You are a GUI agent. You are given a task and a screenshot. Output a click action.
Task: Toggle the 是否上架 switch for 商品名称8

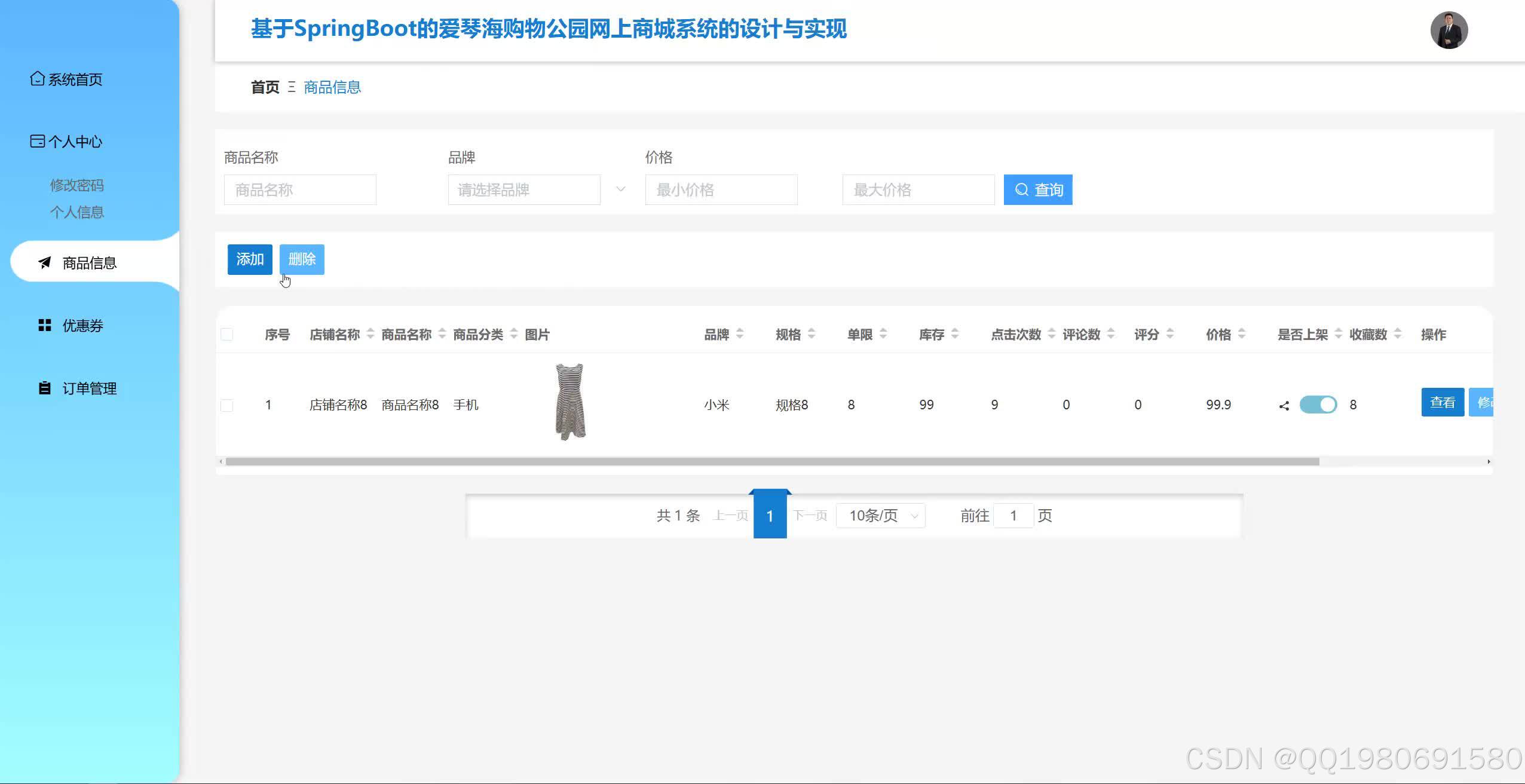[1318, 405]
